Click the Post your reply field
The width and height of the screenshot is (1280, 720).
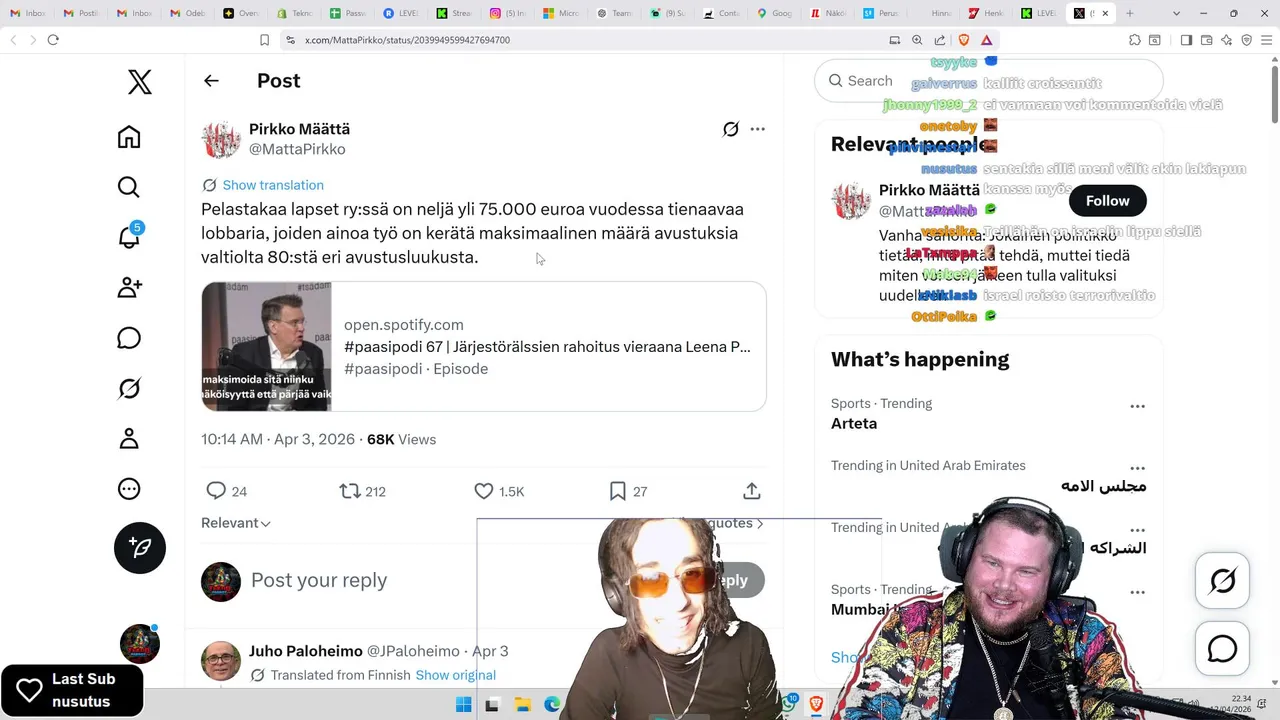[x=319, y=580]
